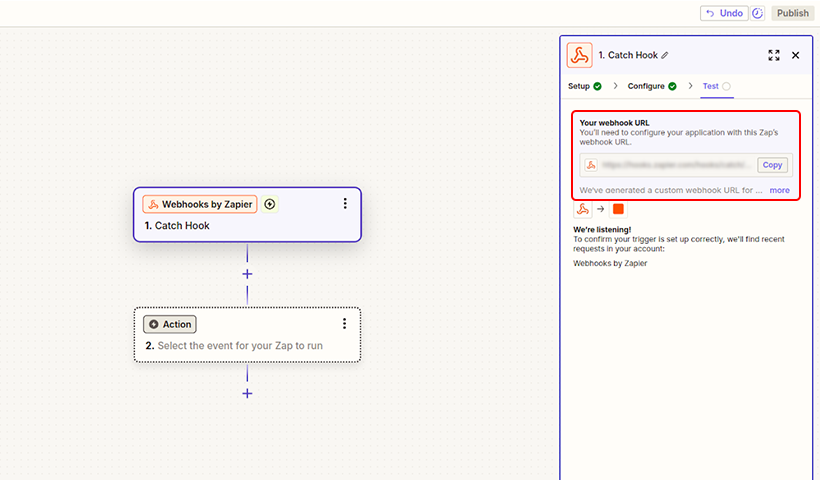820x480 pixels.
Task: Click the orange square icon after the arrow
Action: tap(618, 209)
